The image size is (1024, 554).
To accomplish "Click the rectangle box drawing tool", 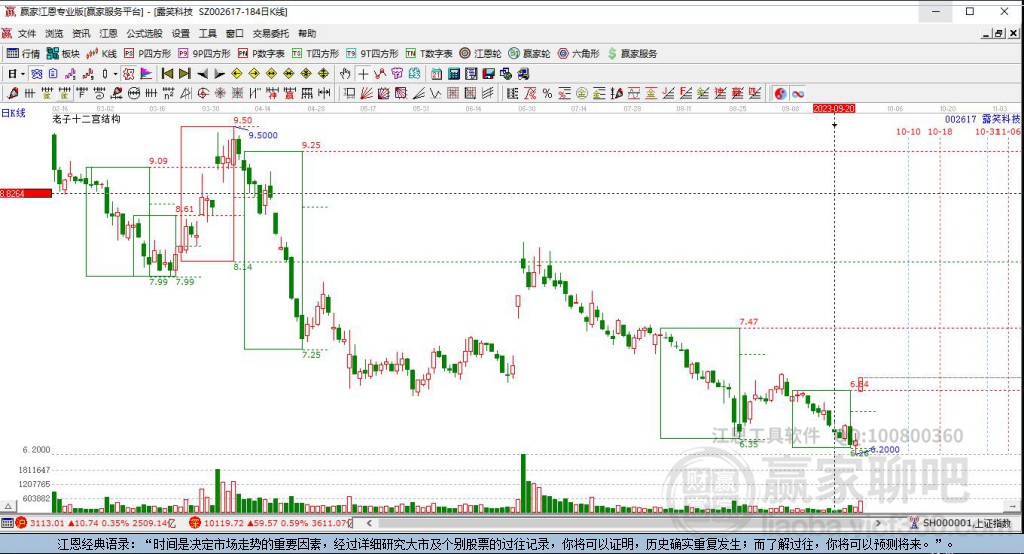I will [349, 93].
